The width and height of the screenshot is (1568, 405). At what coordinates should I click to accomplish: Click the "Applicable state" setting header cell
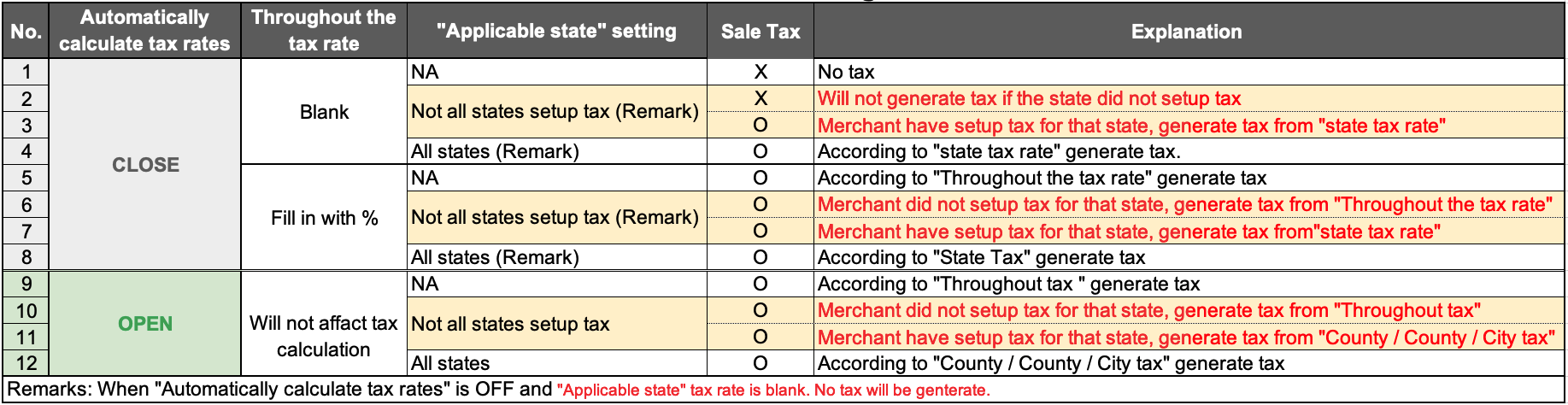[557, 31]
